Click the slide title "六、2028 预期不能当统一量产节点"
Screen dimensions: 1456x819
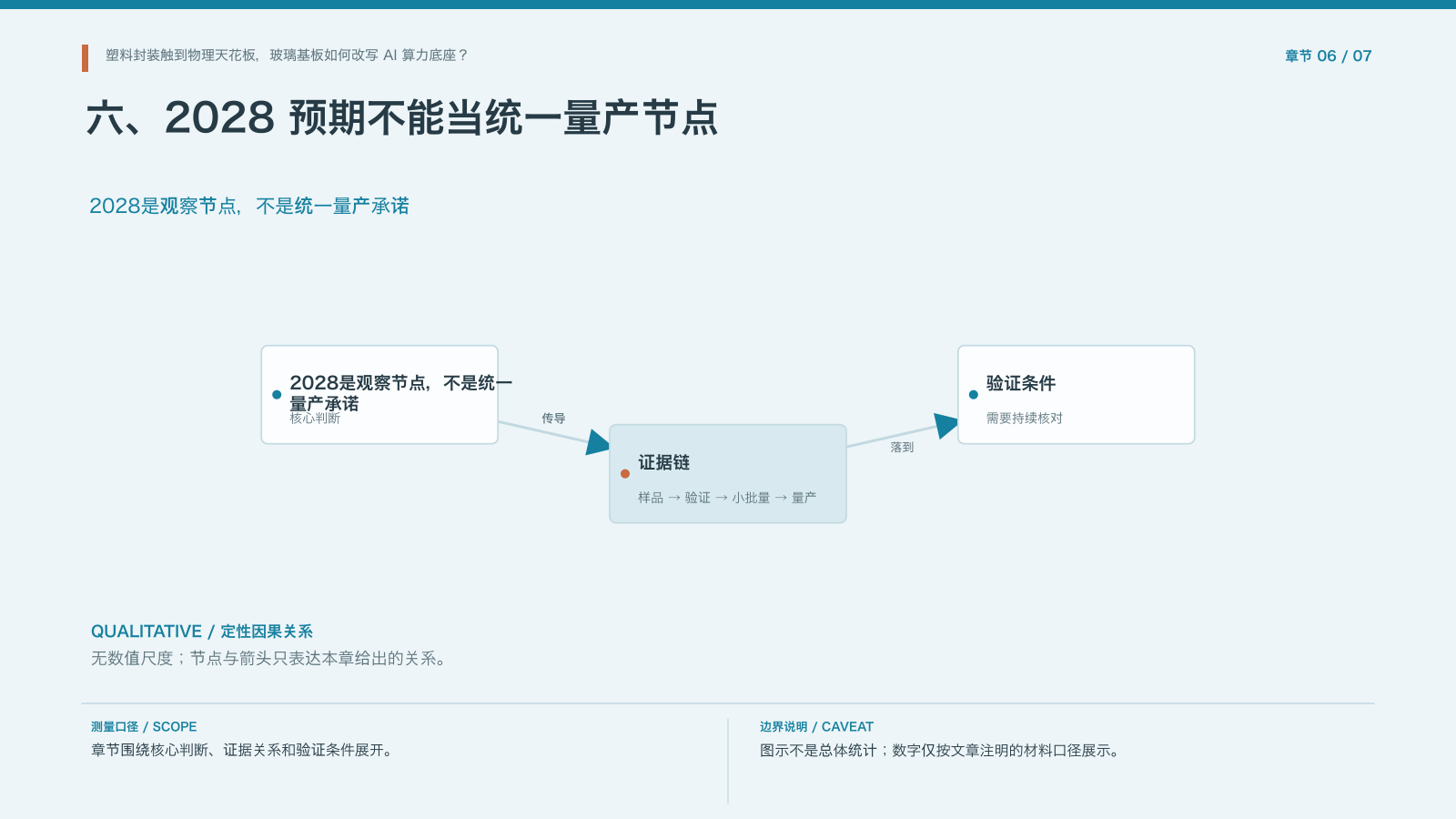[402, 118]
